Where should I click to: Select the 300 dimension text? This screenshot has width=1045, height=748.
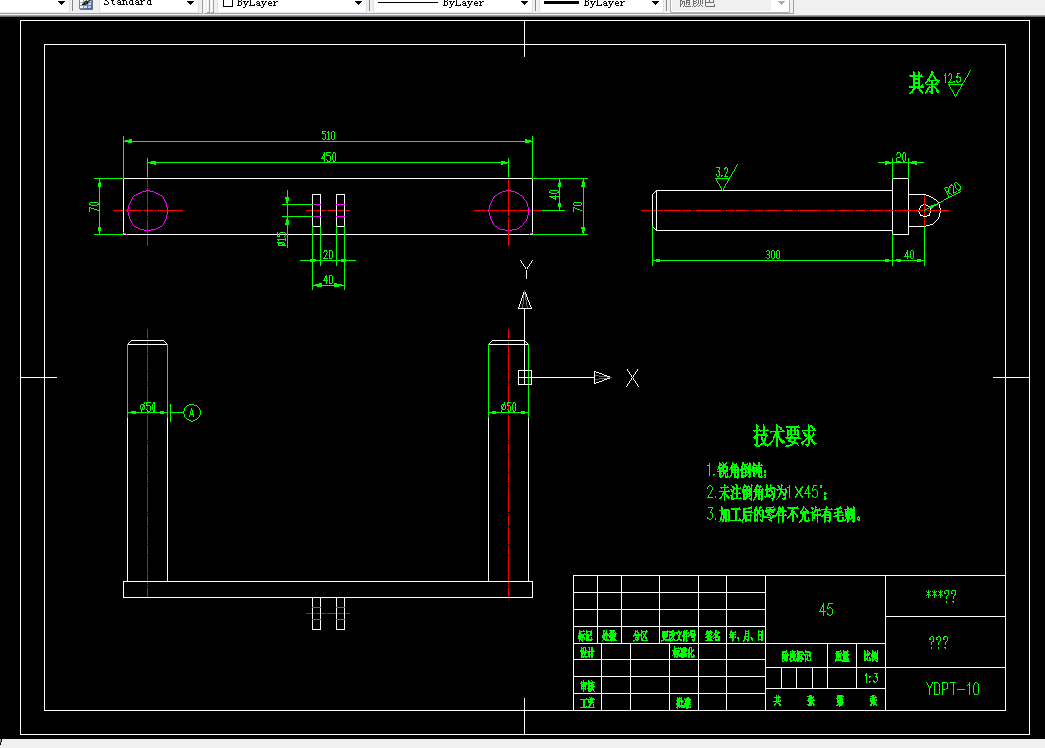coord(772,255)
